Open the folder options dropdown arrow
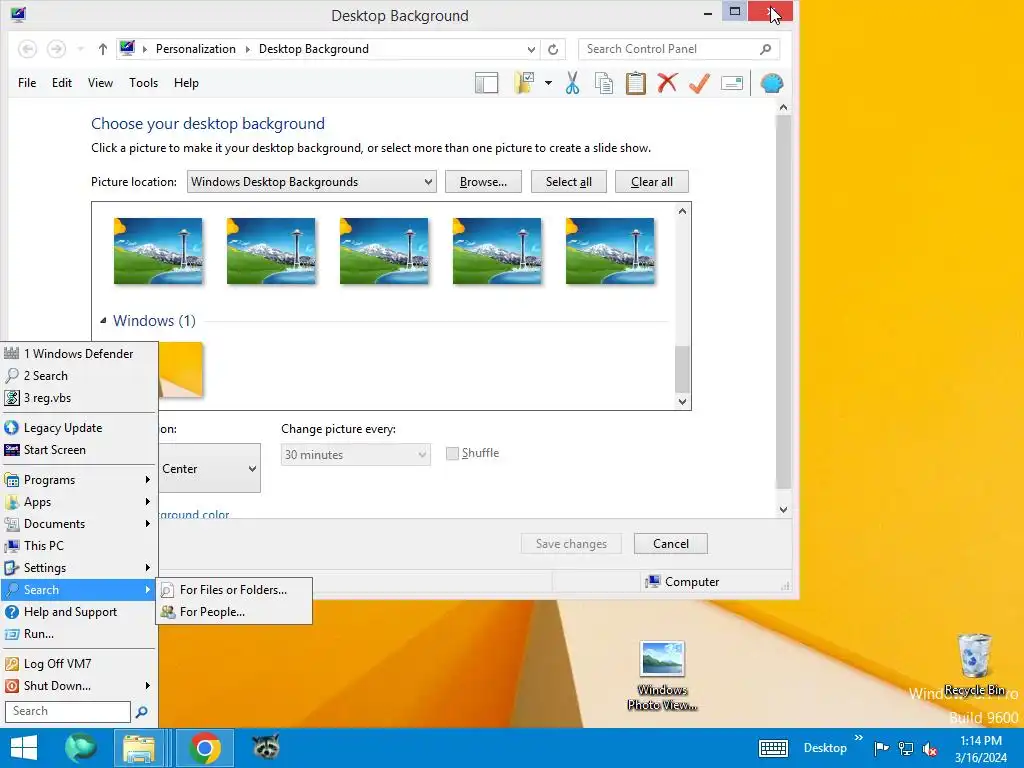This screenshot has width=1024, height=768. [548, 83]
